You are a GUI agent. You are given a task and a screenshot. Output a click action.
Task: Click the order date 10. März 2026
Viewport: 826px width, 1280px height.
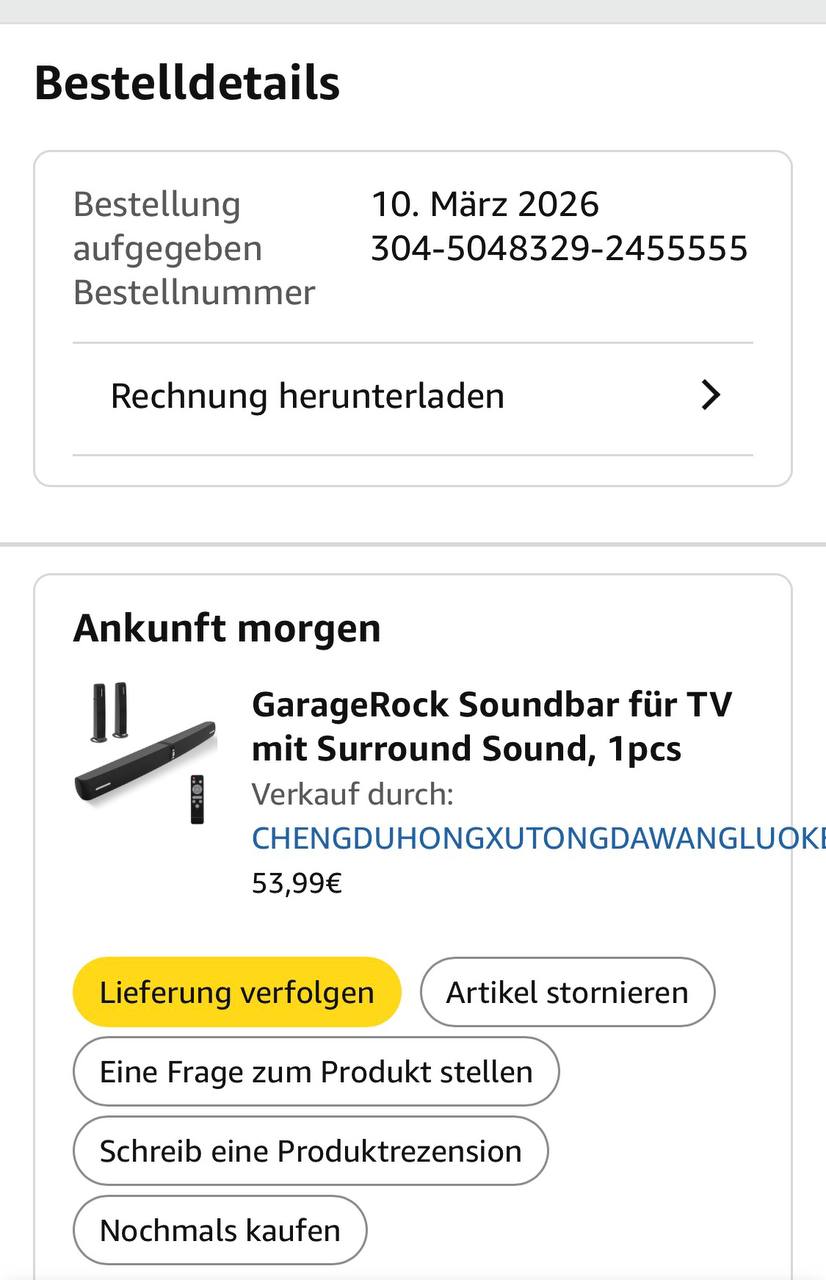(x=485, y=204)
